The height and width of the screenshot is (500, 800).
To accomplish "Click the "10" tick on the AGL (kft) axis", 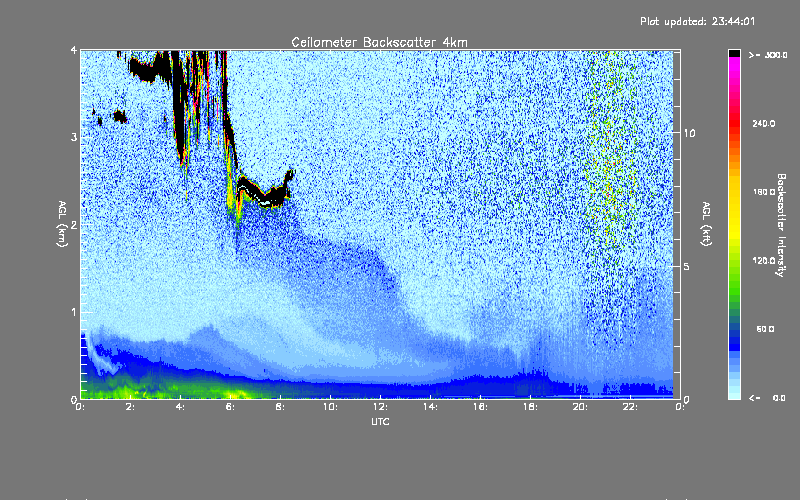I will tap(689, 133).
